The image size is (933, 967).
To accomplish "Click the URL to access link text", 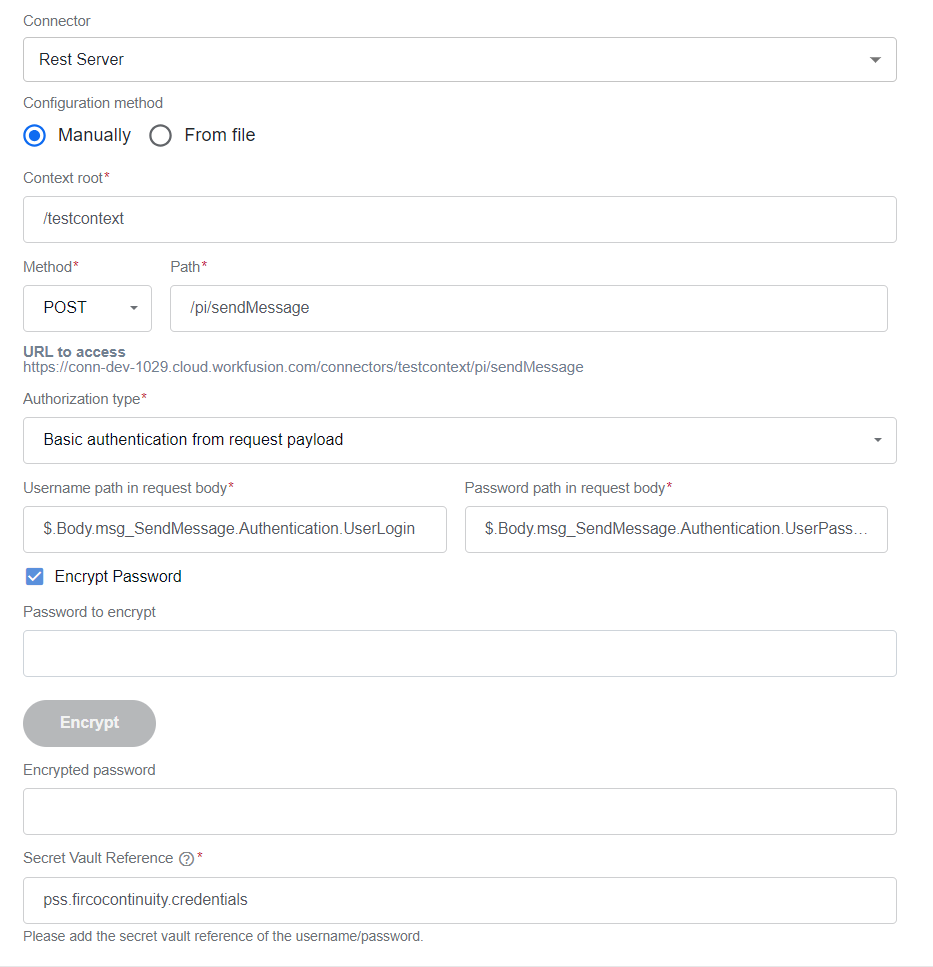I will (303, 367).
